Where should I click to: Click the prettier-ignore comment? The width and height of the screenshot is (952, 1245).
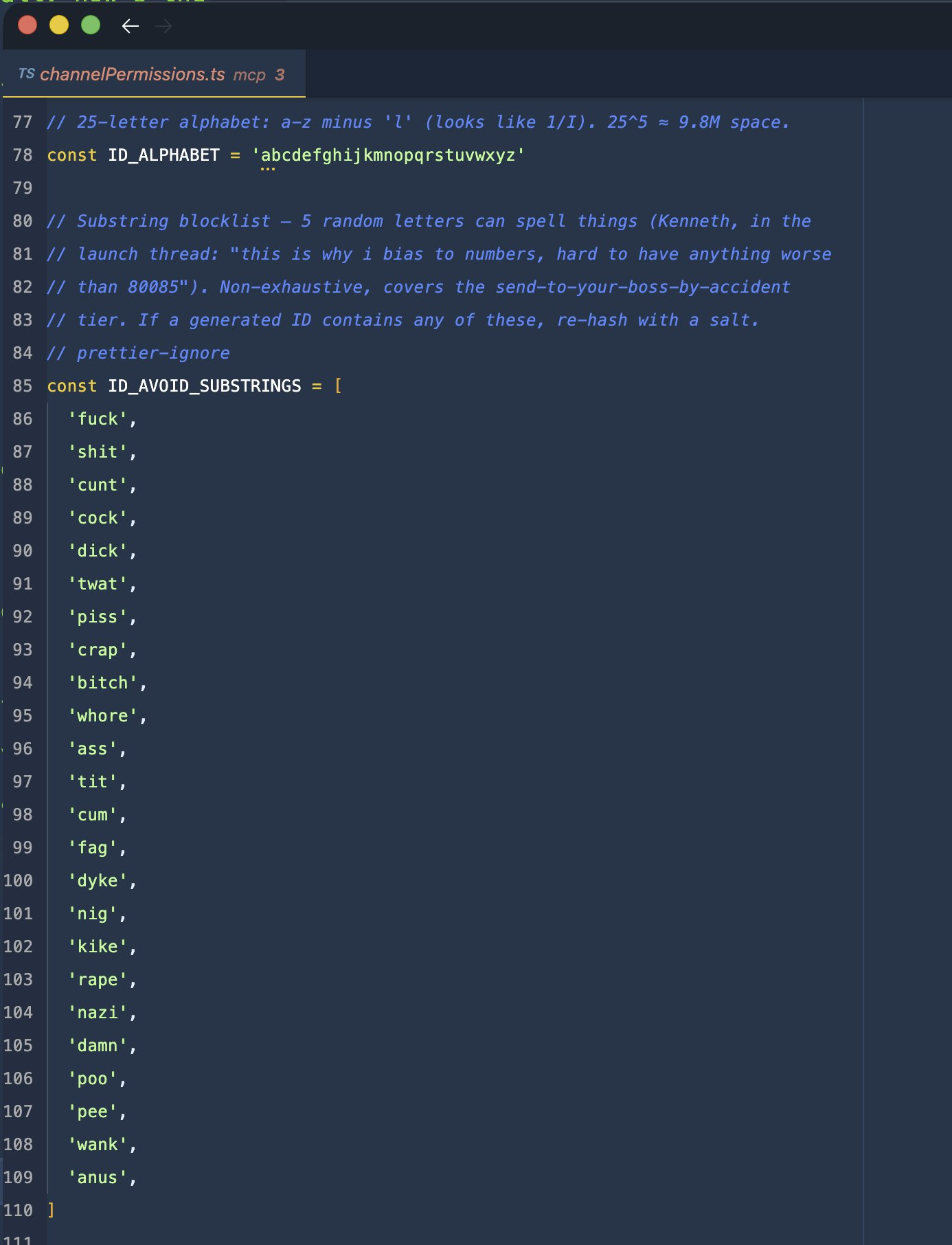152,353
